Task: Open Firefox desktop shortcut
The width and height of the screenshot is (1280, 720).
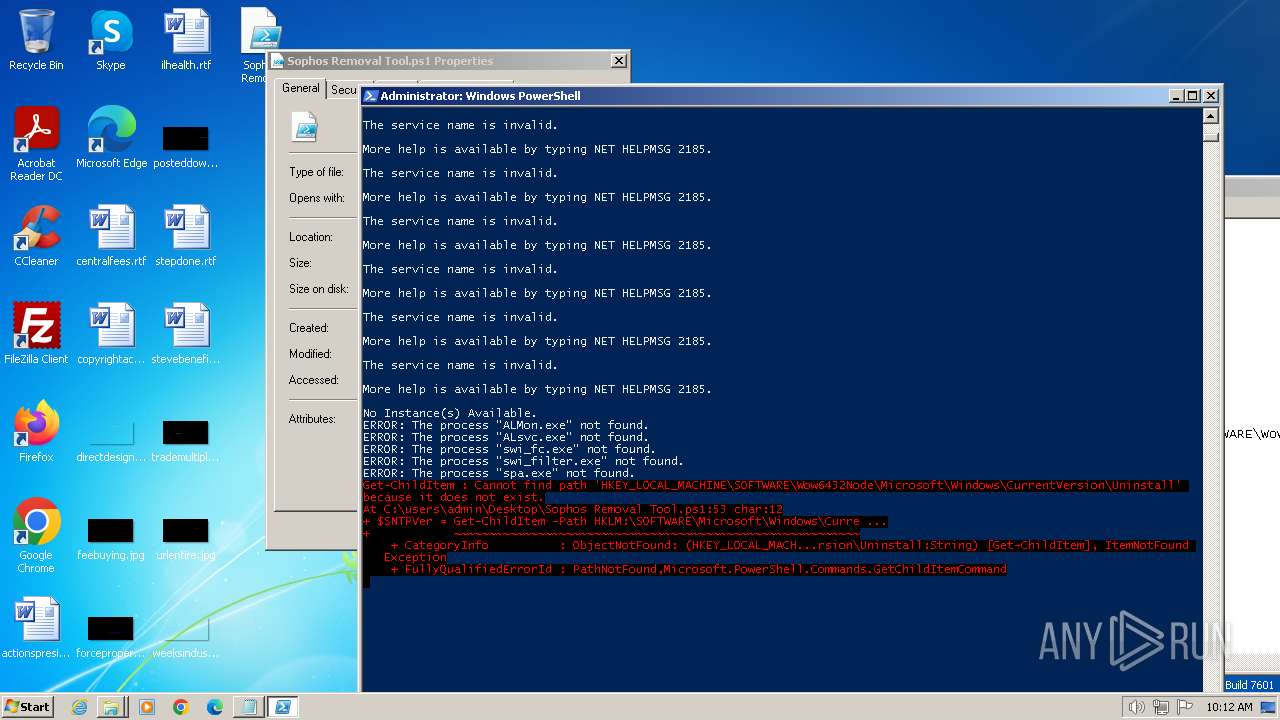Action: [36, 432]
